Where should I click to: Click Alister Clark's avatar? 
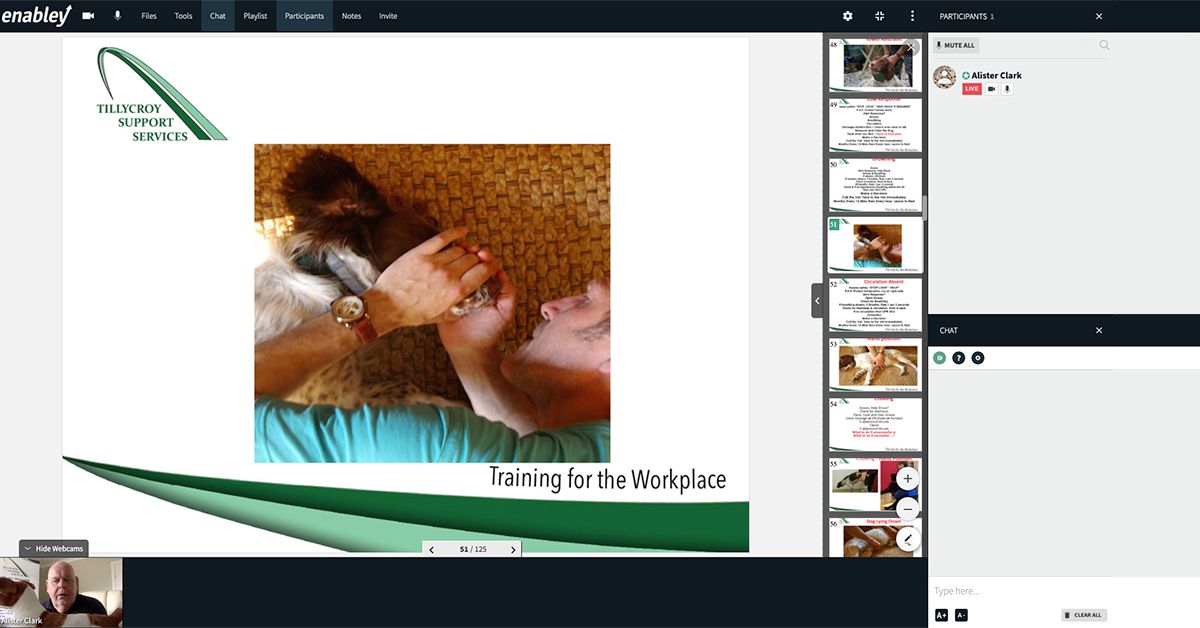click(x=945, y=78)
